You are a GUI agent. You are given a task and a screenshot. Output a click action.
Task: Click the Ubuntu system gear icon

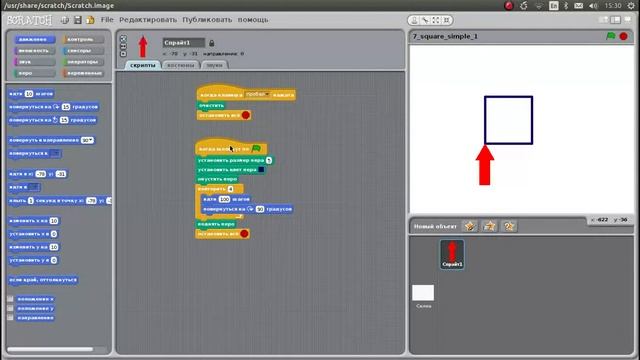(632, 6)
